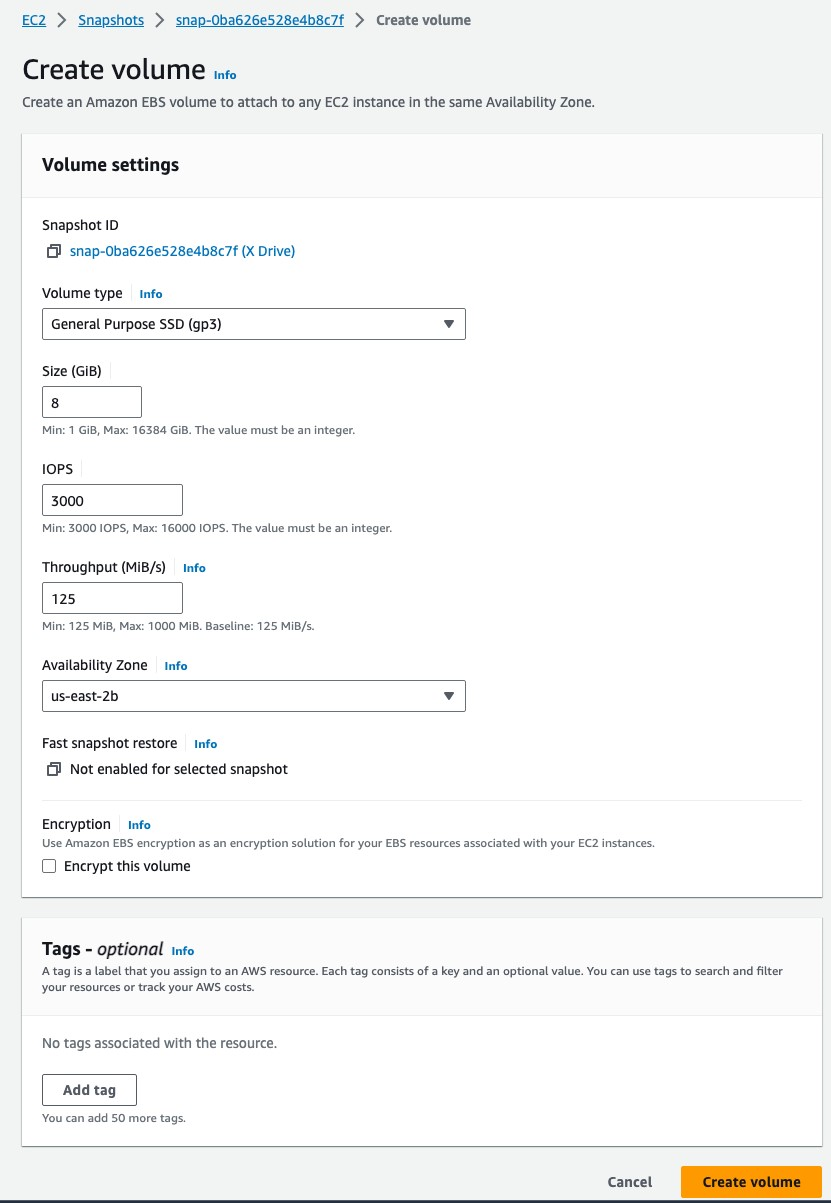Focus the Size (GiB) input field

(x=92, y=402)
